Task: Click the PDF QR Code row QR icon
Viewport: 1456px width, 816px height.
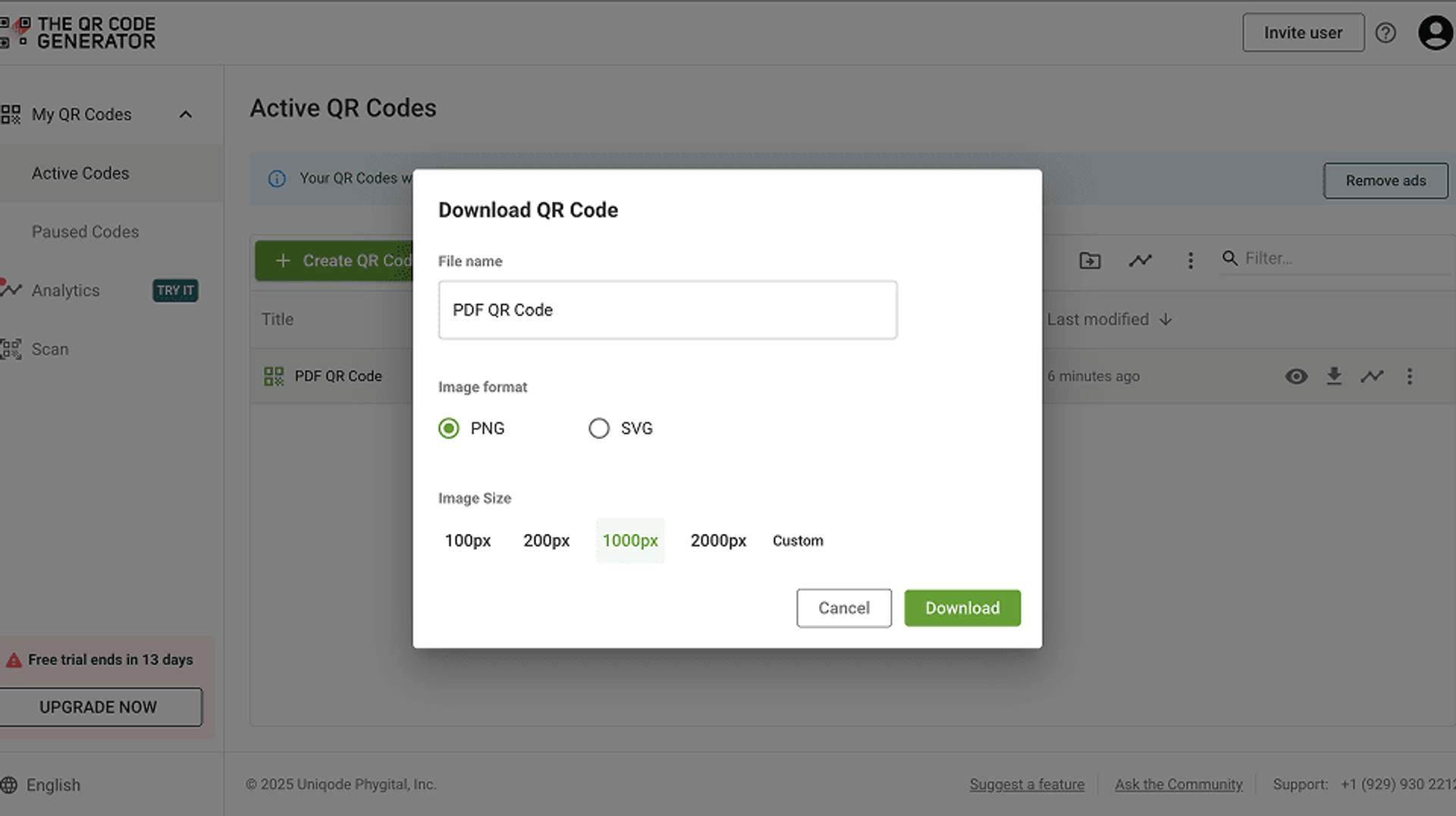Action: pos(274,376)
